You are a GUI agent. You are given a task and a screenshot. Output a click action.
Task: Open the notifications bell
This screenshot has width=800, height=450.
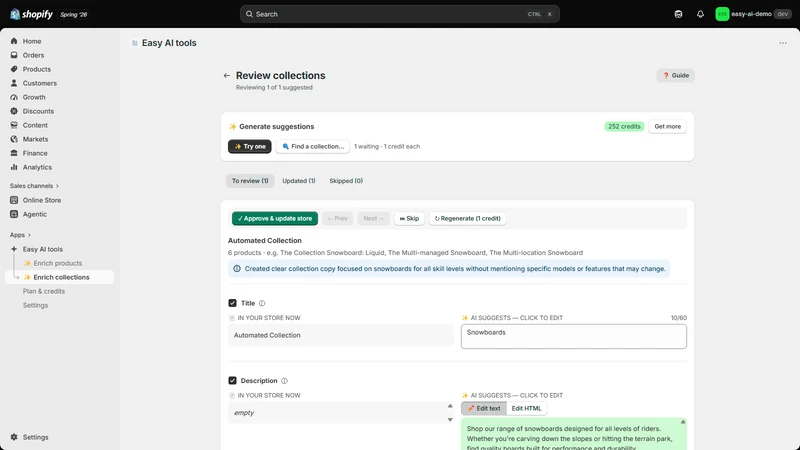700,14
